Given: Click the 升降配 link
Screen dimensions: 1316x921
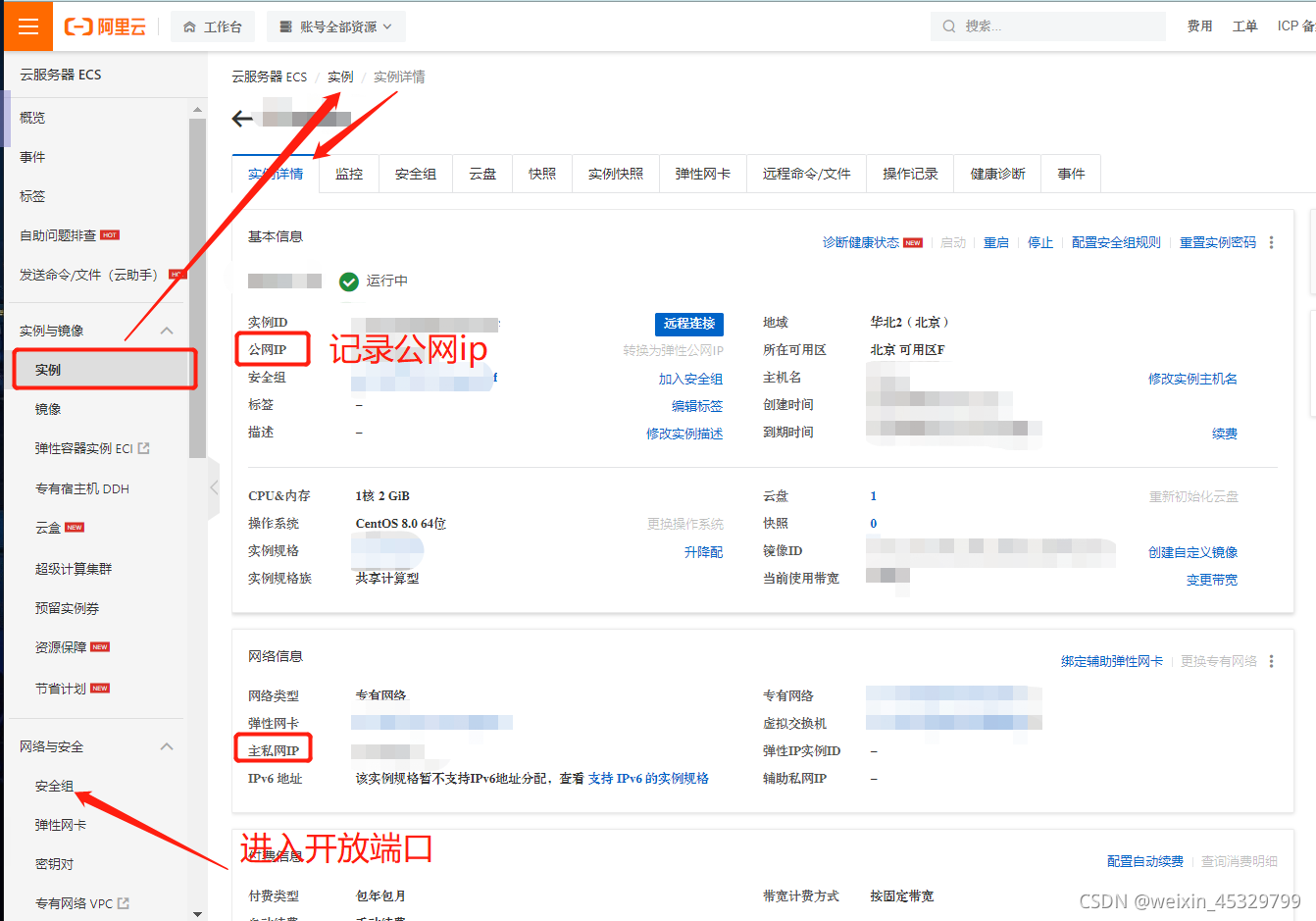Looking at the screenshot, I should pyautogui.click(x=704, y=552).
